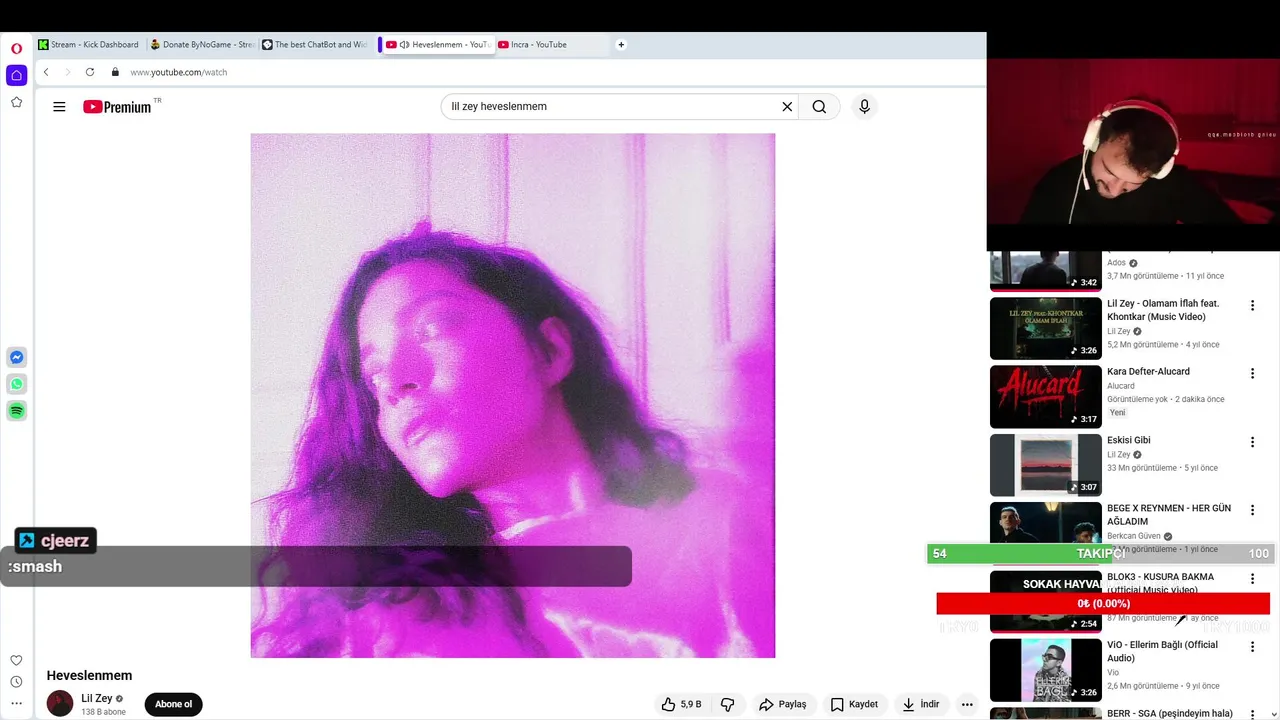Switch to Heveslenmem YouTube tab

438,44
